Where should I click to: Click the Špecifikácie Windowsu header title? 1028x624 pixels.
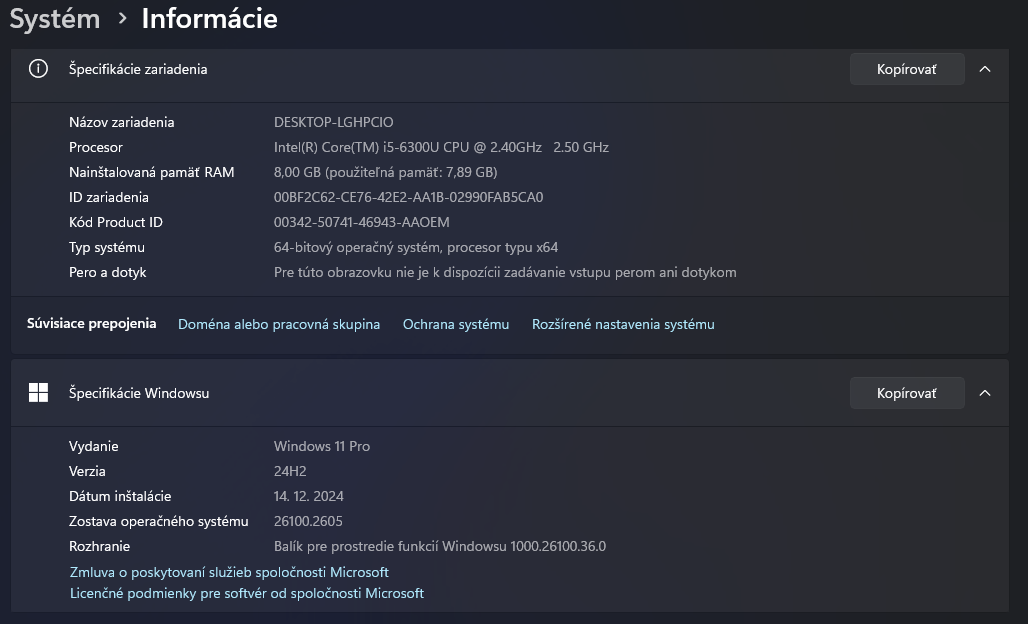pyautogui.click(x=139, y=393)
